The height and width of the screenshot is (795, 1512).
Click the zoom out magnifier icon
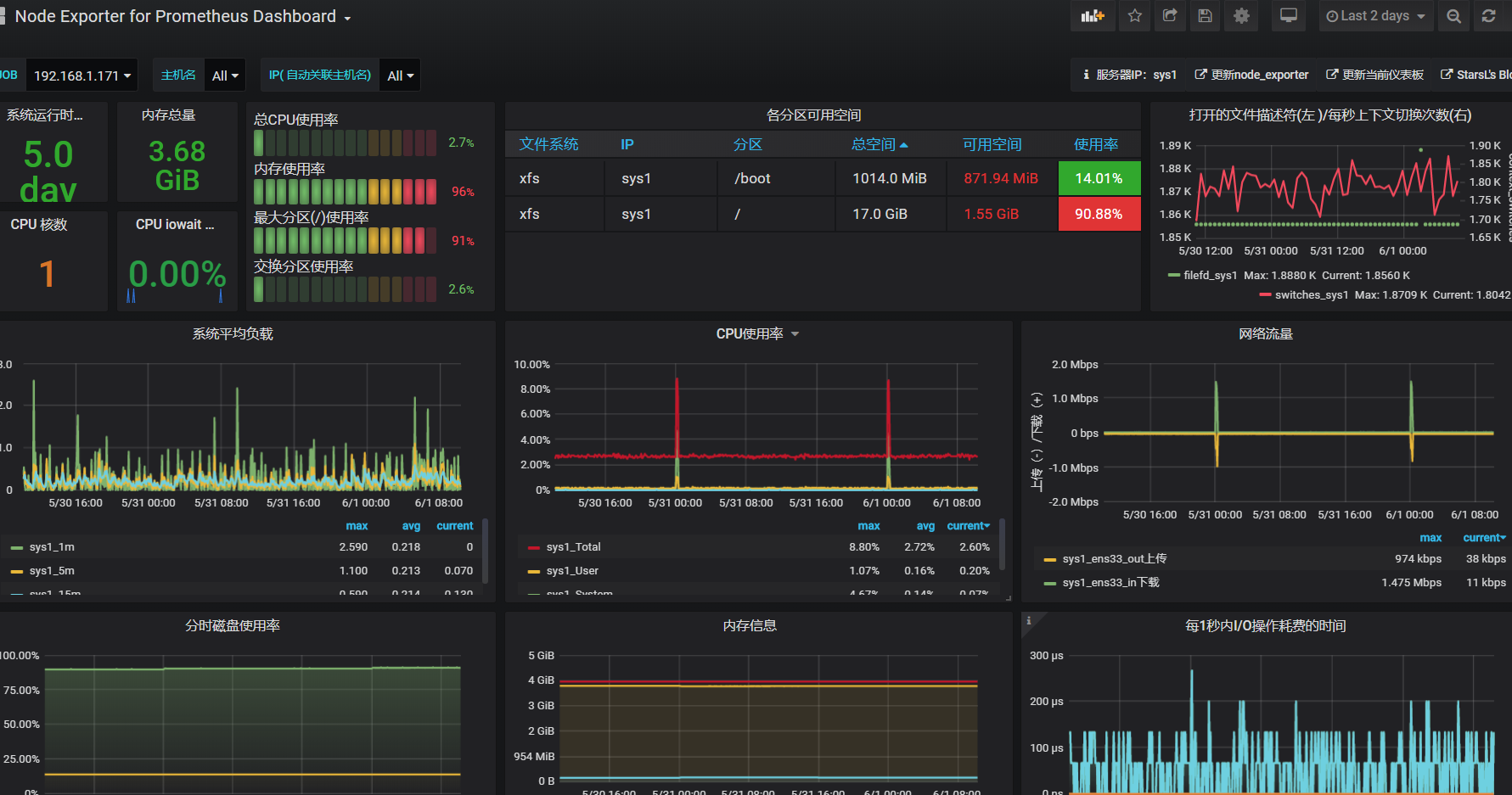[1454, 16]
